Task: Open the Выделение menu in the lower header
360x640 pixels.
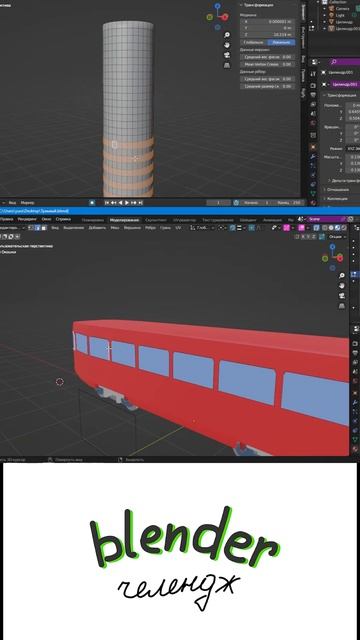Action: point(73,228)
